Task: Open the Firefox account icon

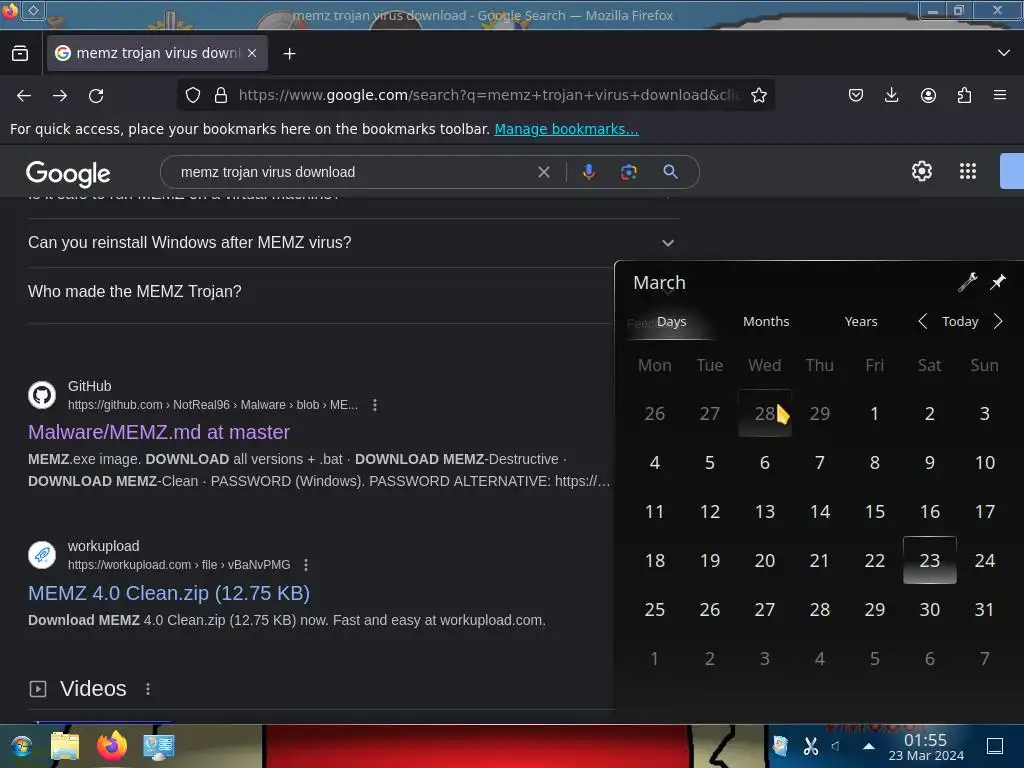Action: tap(928, 95)
